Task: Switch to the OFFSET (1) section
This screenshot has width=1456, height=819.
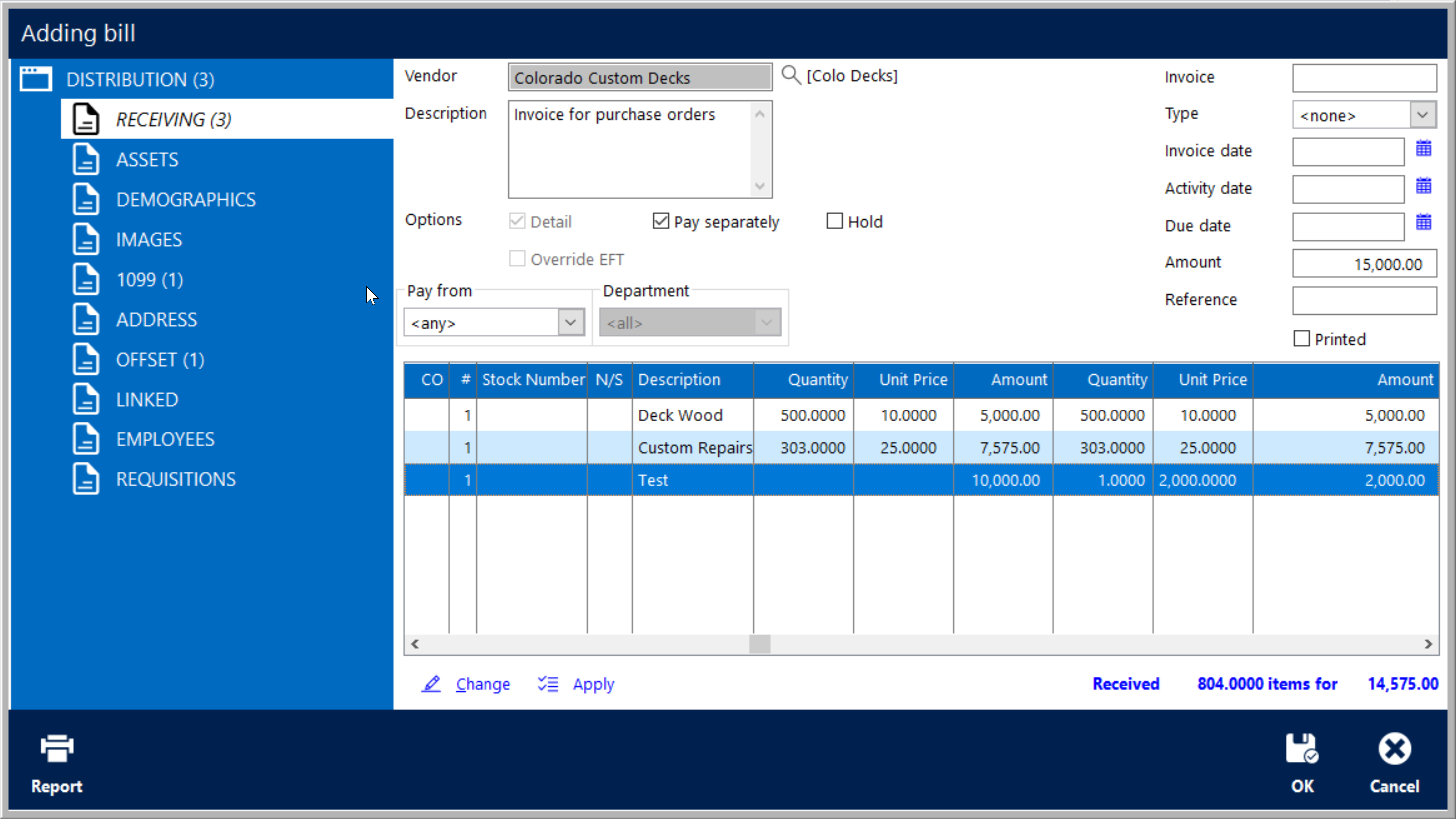Action: pyautogui.click(x=160, y=360)
